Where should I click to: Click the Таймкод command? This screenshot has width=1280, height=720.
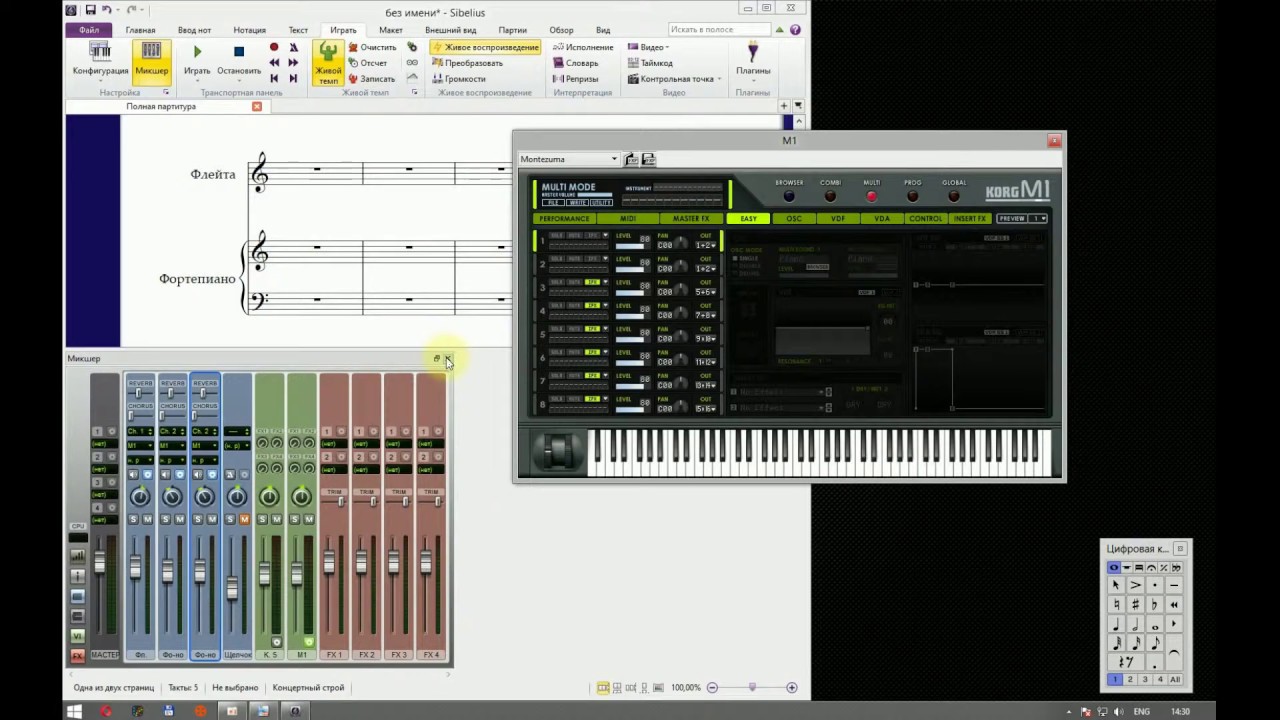pyautogui.click(x=650, y=63)
